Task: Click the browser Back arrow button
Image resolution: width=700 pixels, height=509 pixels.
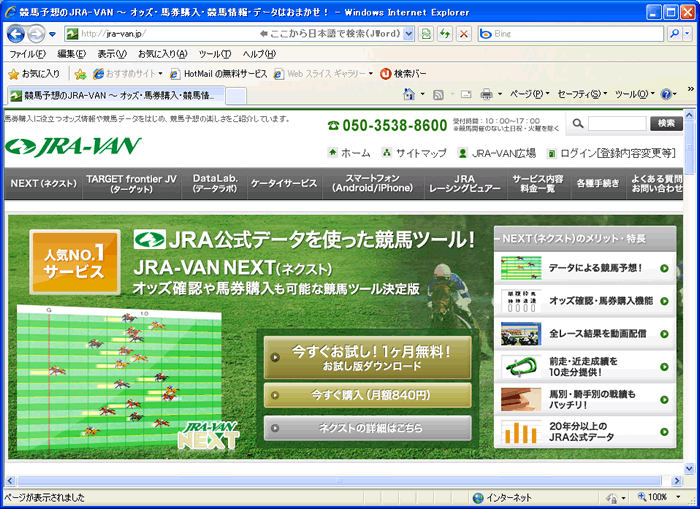Action: pyautogui.click(x=16, y=34)
